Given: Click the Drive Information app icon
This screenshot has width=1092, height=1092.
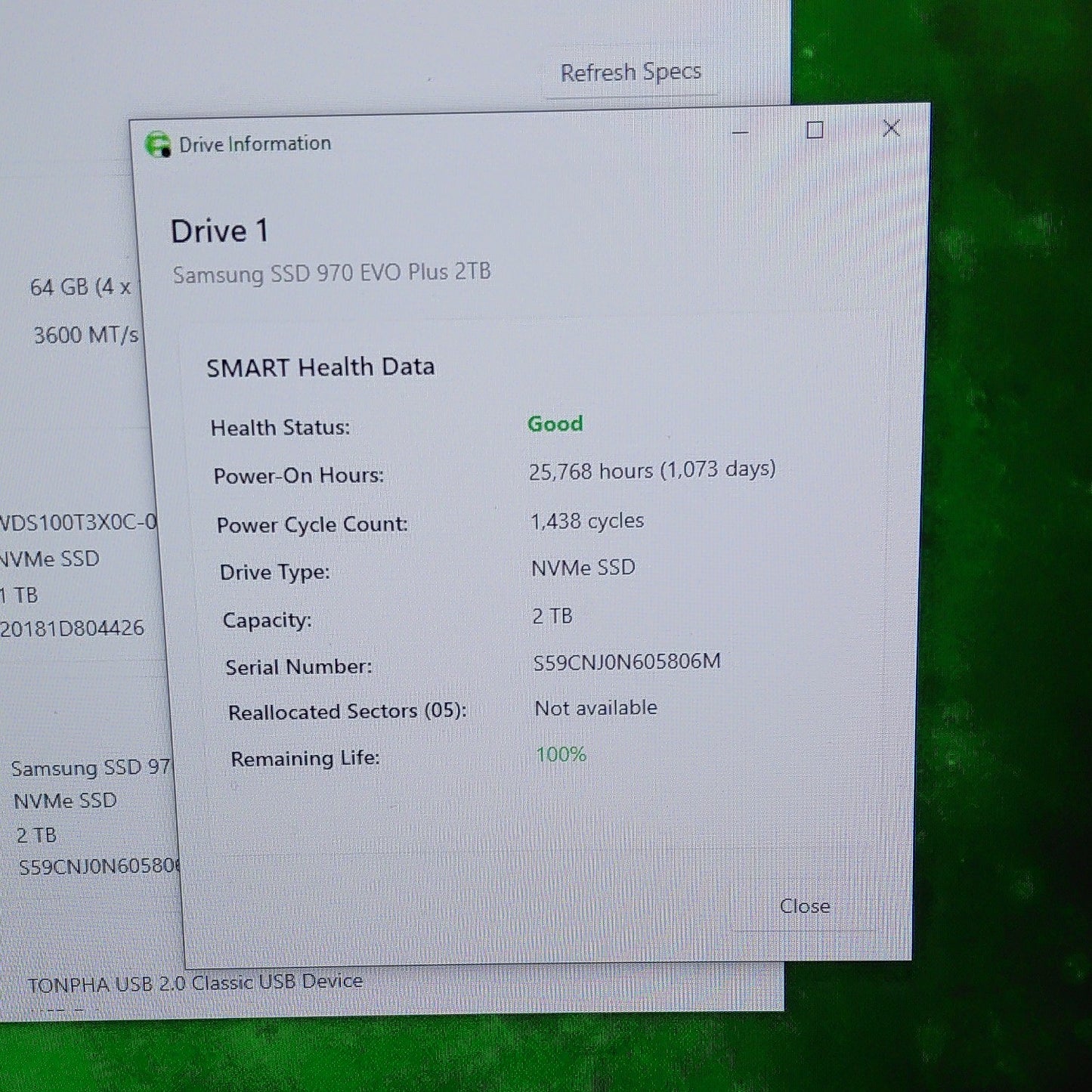Looking at the screenshot, I should coord(158,144).
